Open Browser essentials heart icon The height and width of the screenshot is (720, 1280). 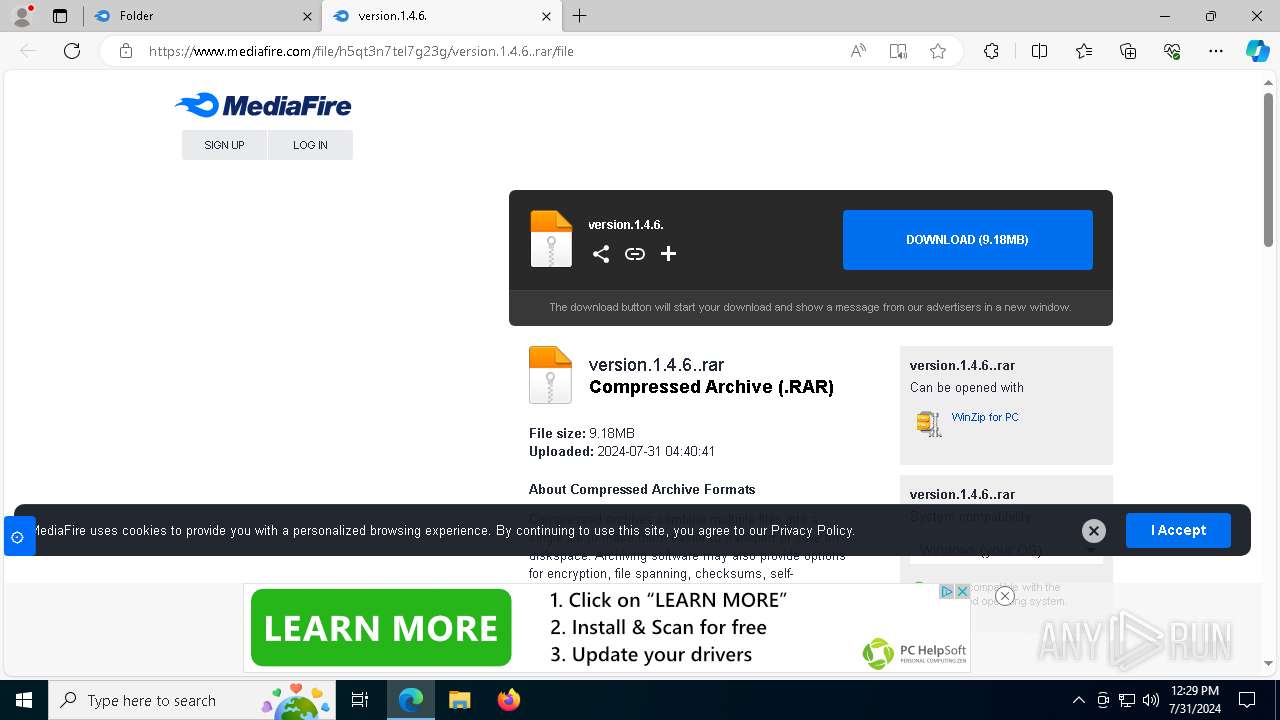click(1172, 51)
